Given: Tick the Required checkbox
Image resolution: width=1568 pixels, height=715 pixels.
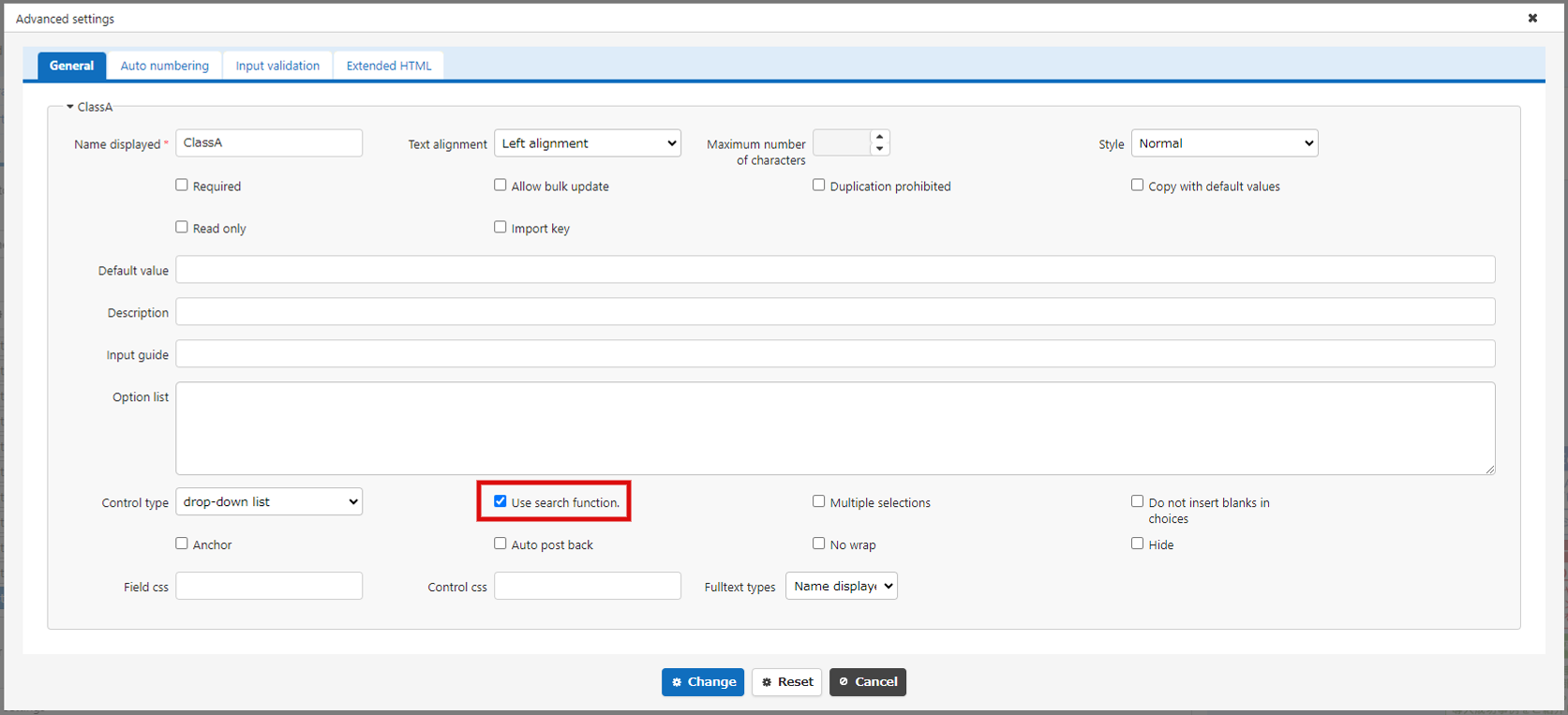Looking at the screenshot, I should point(182,186).
